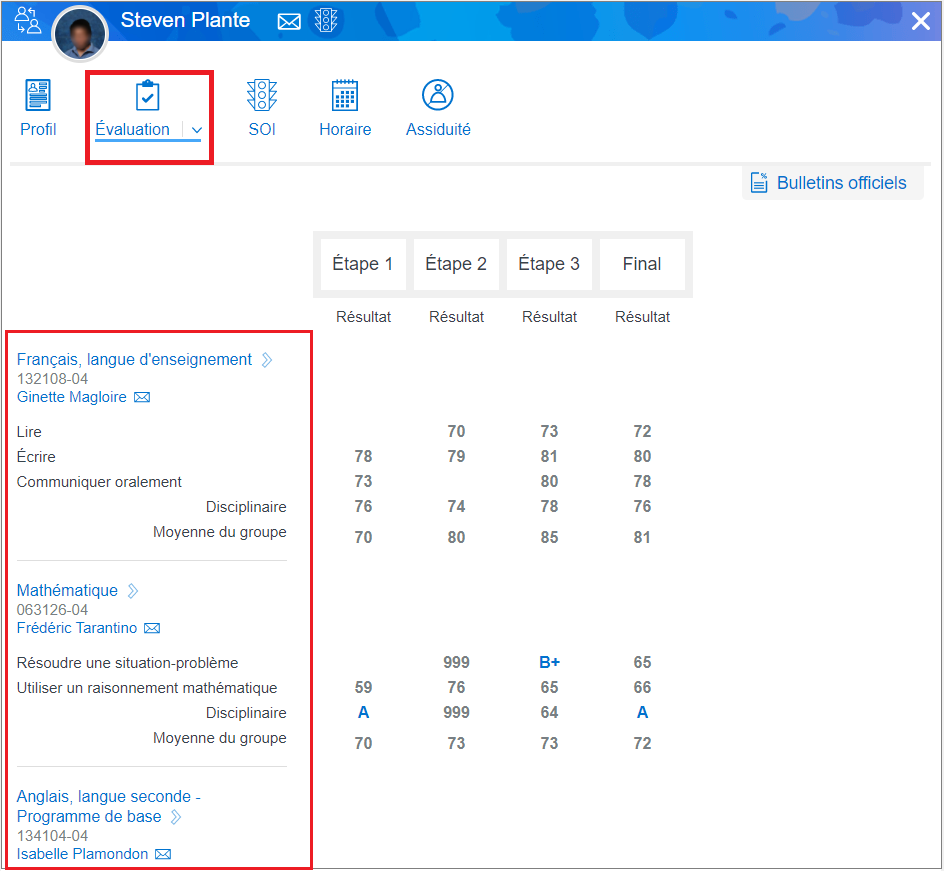Image resolution: width=944 pixels, height=871 pixels.
Task: Open Bulletins officiels
Action: click(x=832, y=183)
